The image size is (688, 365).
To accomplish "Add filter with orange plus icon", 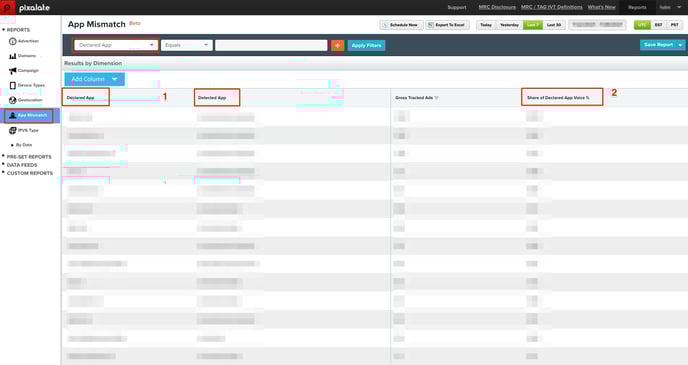I will [x=337, y=45].
